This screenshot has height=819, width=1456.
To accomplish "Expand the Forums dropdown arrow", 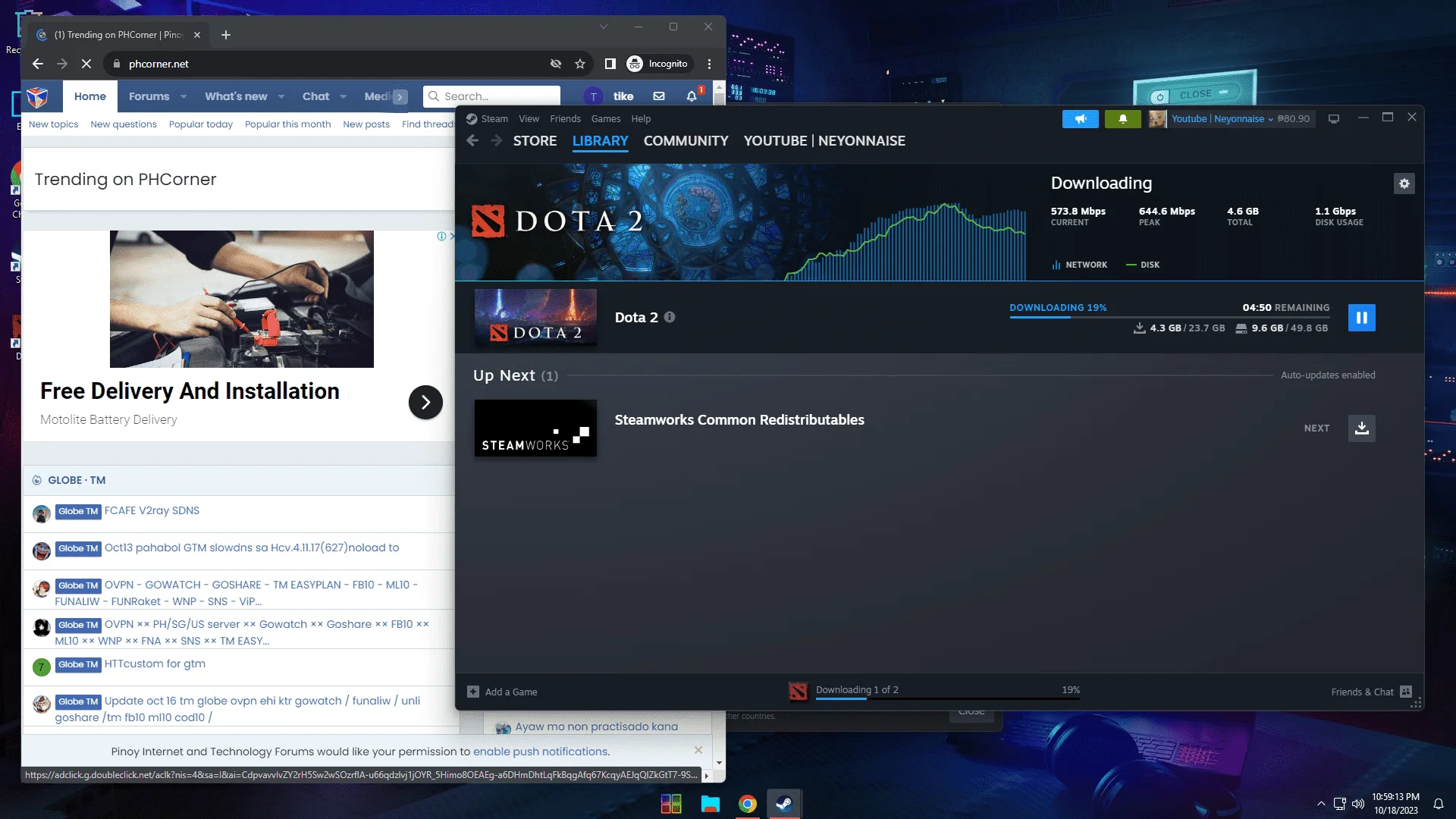I will pos(184,97).
